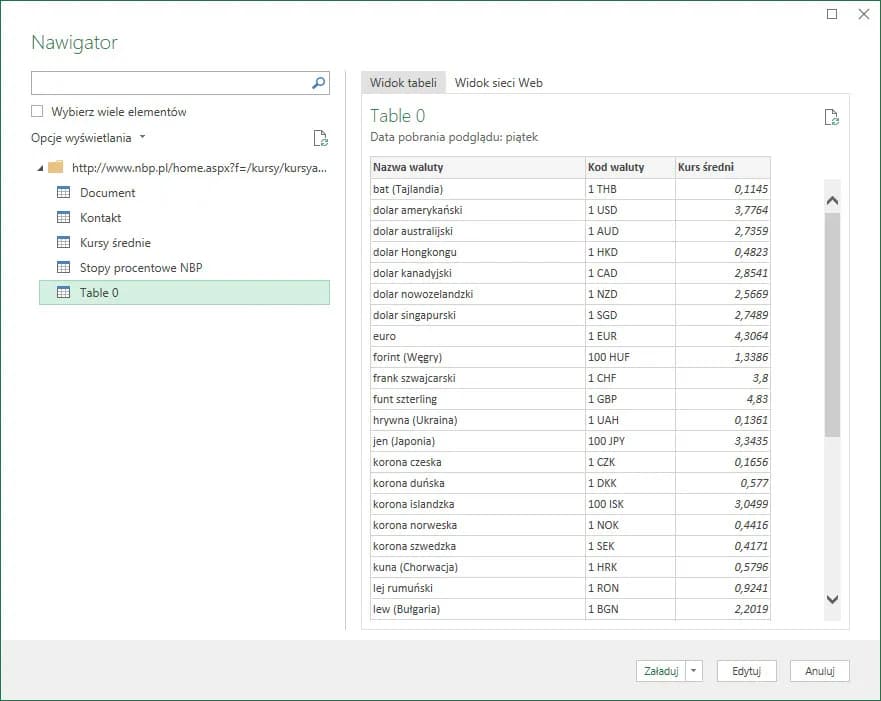Click the refresh icon beside Opcje wyświetlania

tap(320, 138)
